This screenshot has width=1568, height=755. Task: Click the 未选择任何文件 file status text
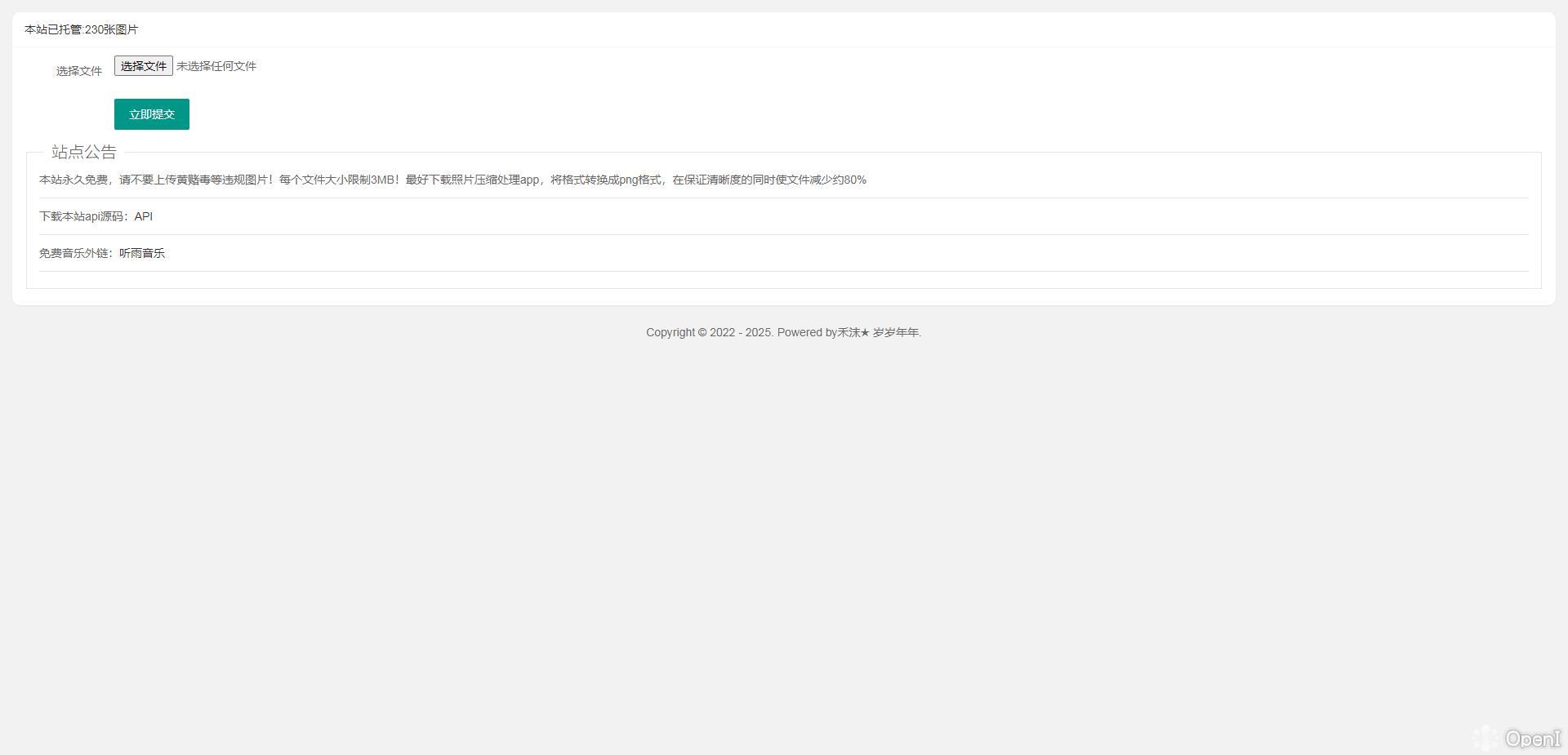[216, 66]
